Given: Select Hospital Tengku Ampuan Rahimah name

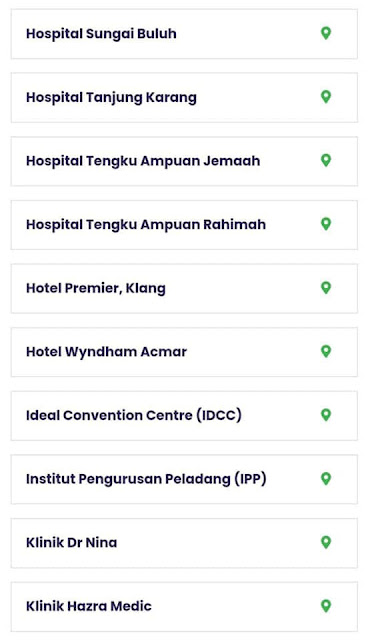Looking at the screenshot, I should 146,224.
